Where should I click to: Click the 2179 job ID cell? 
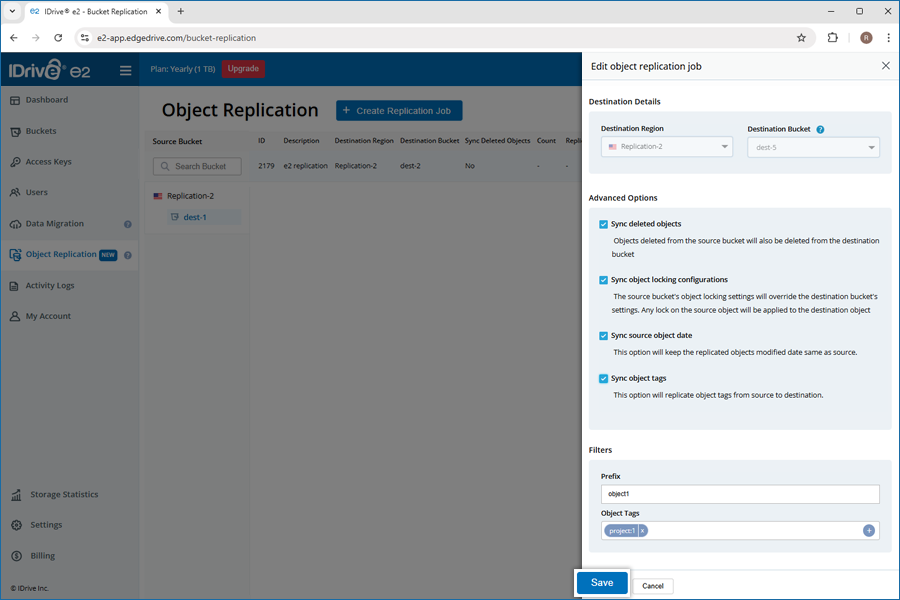[266, 166]
